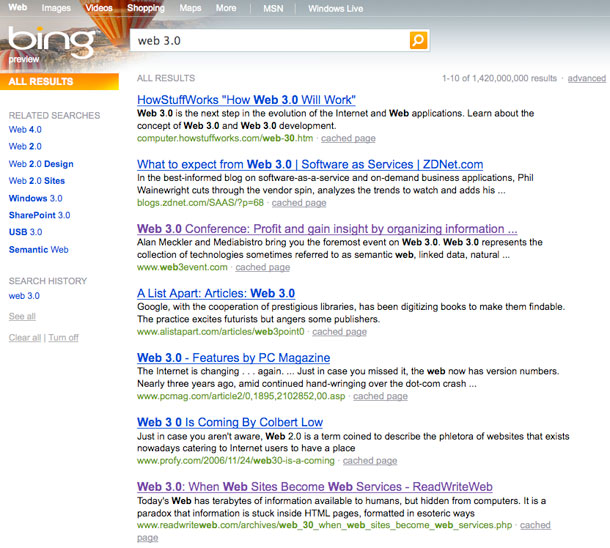Click the Bing preview logo
Screen dimensions: 610x548
tap(38, 44)
